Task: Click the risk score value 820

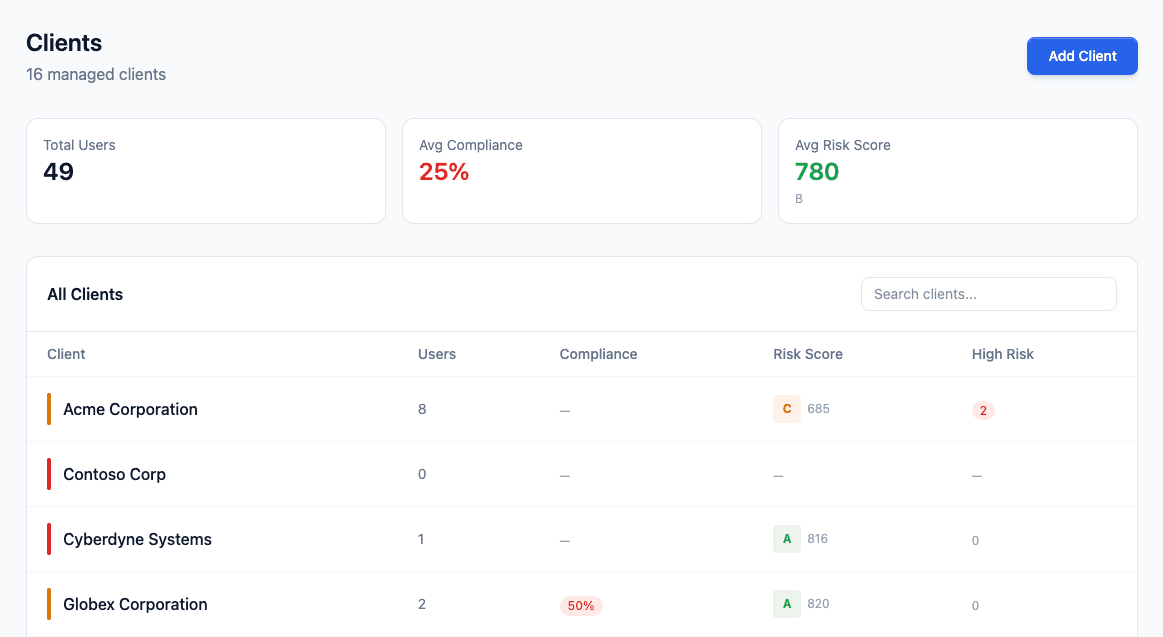Action: tap(818, 604)
